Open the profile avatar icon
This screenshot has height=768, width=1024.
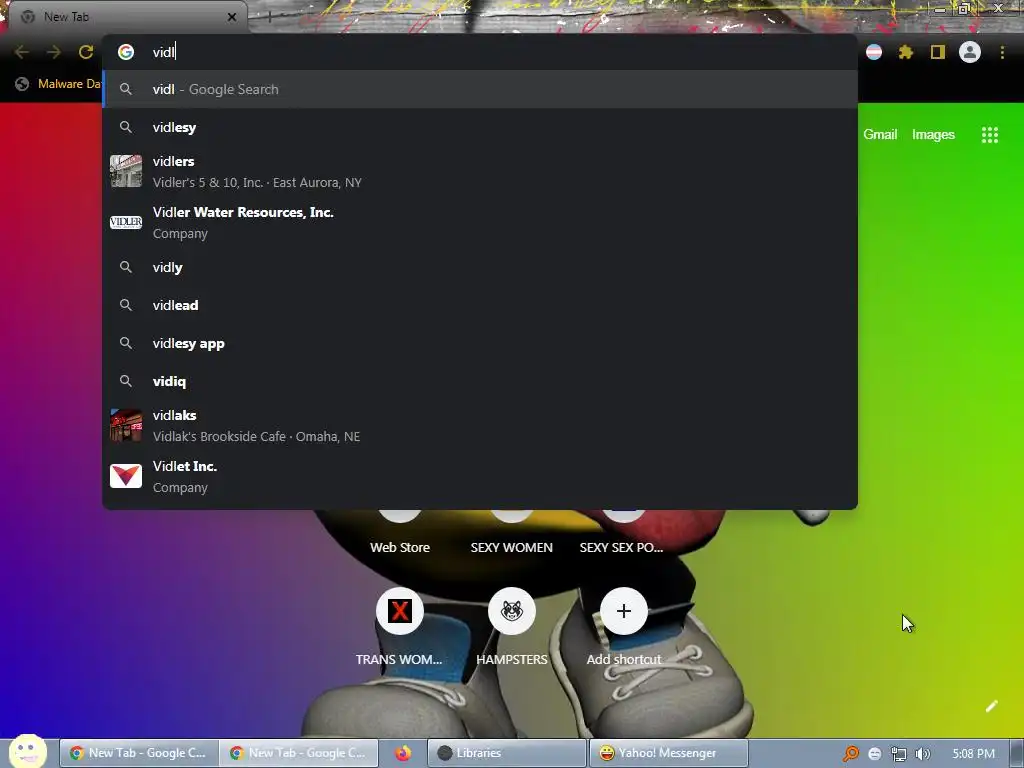970,52
